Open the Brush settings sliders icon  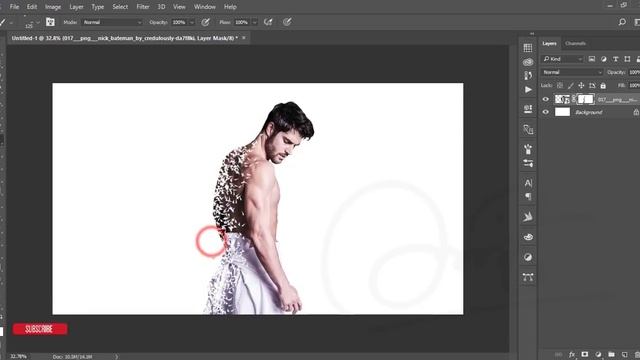[x=528, y=164]
